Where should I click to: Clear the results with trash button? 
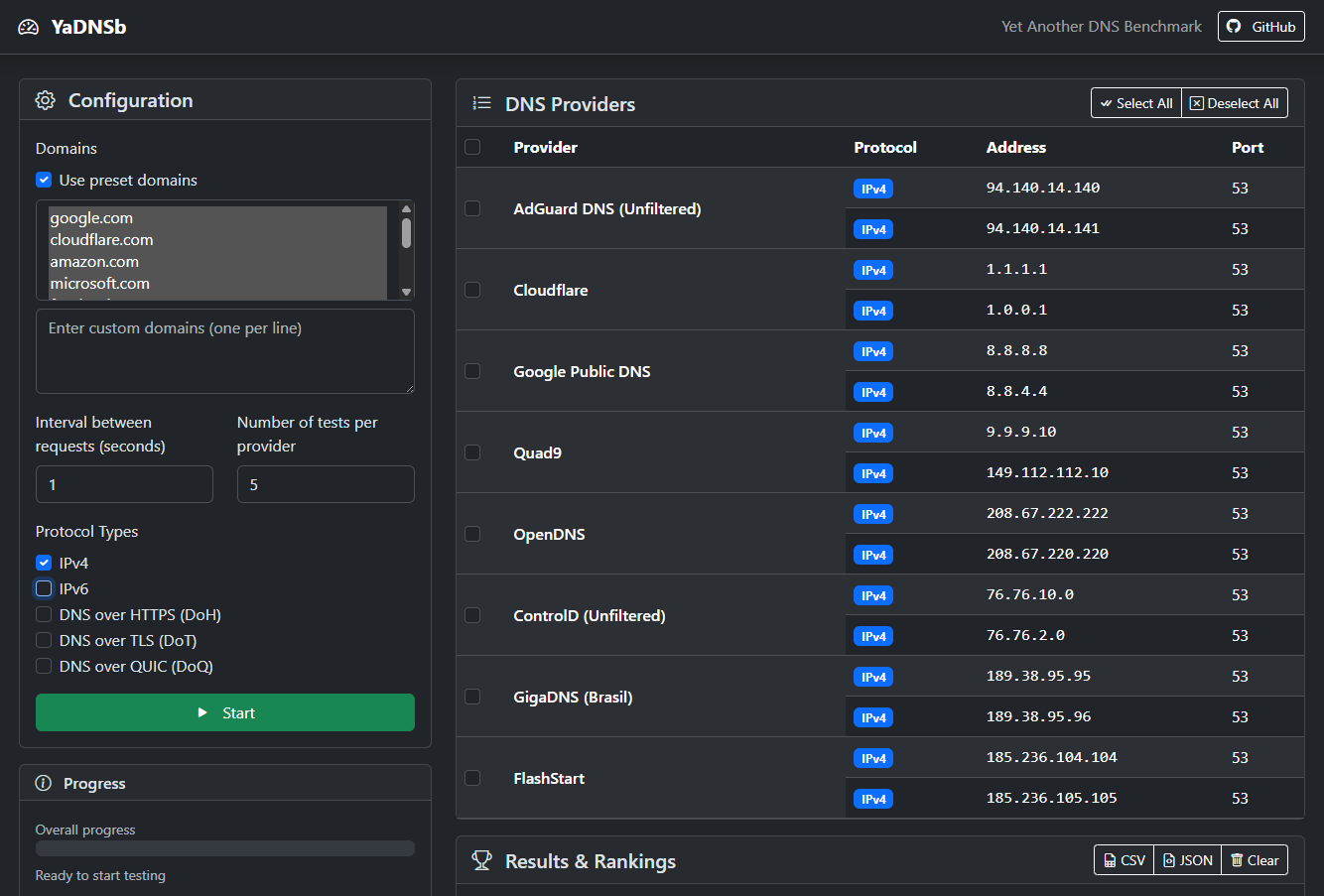[1255, 860]
